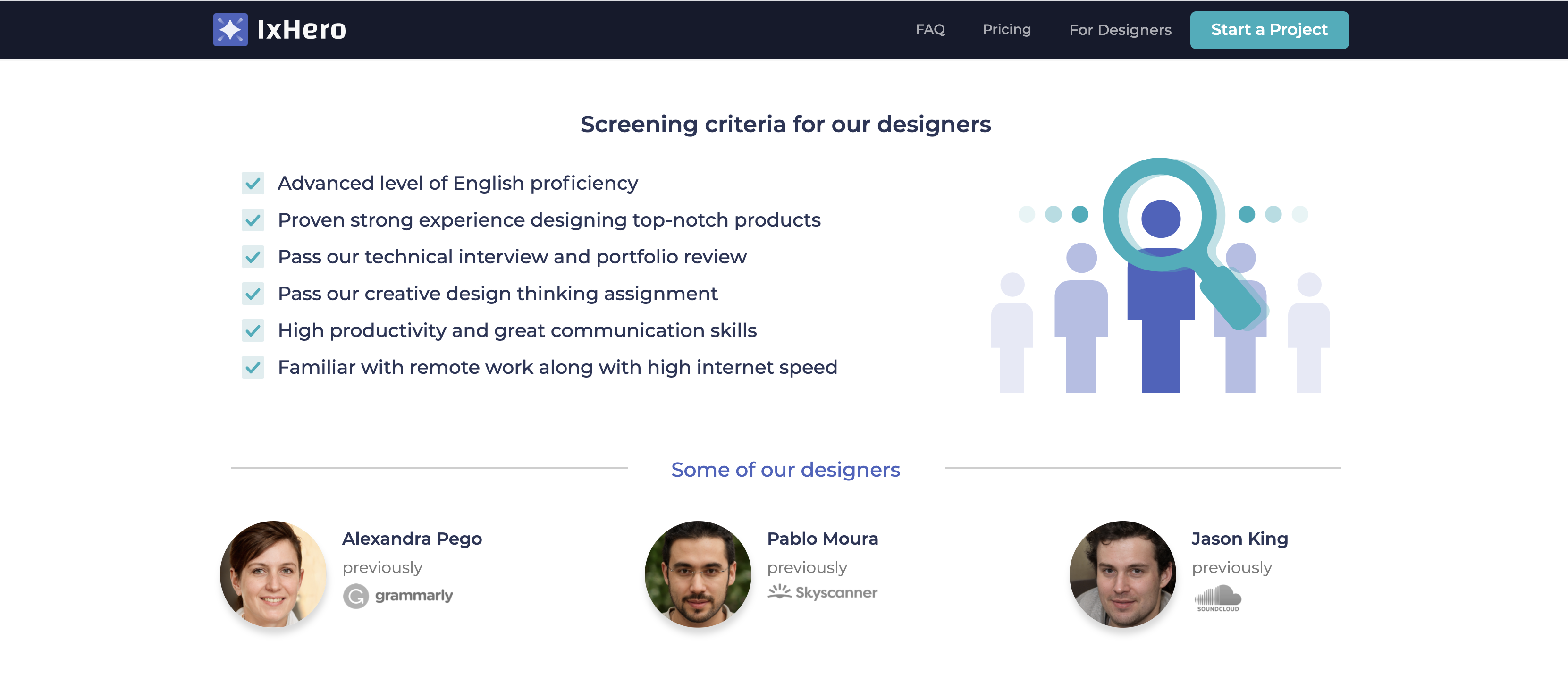Open the FAQ menu item
The height and width of the screenshot is (691, 1568).
(930, 29)
